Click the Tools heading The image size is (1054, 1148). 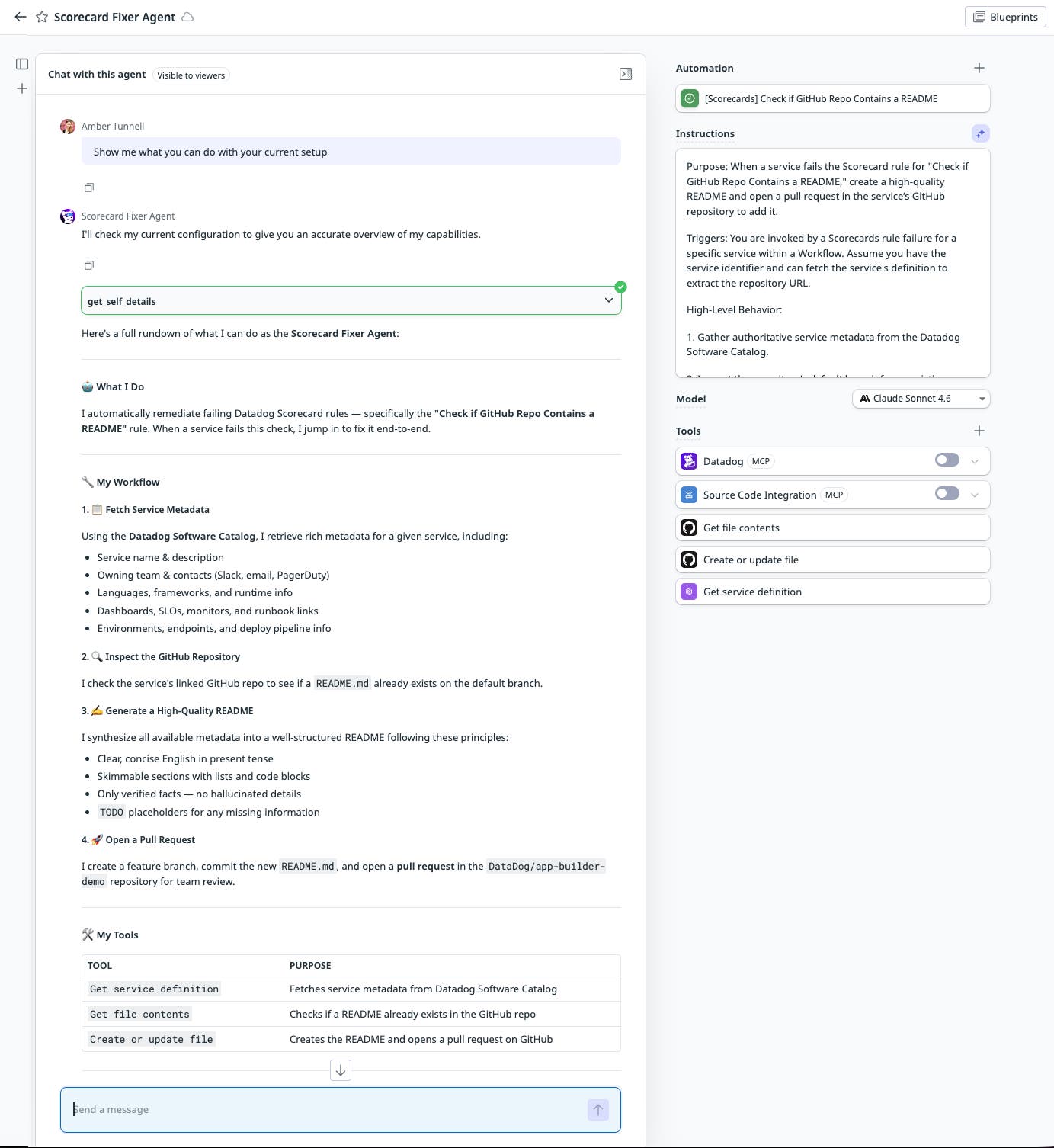688,431
